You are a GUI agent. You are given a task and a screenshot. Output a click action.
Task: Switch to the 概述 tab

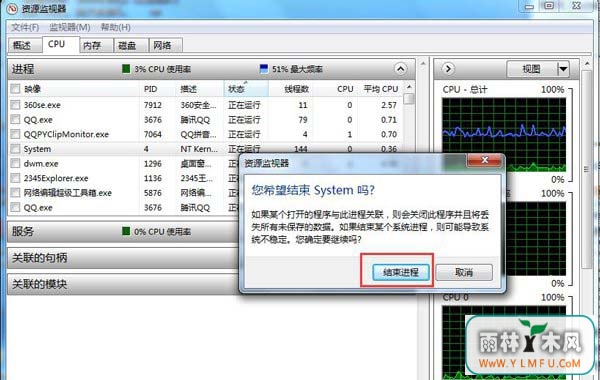coord(24,46)
